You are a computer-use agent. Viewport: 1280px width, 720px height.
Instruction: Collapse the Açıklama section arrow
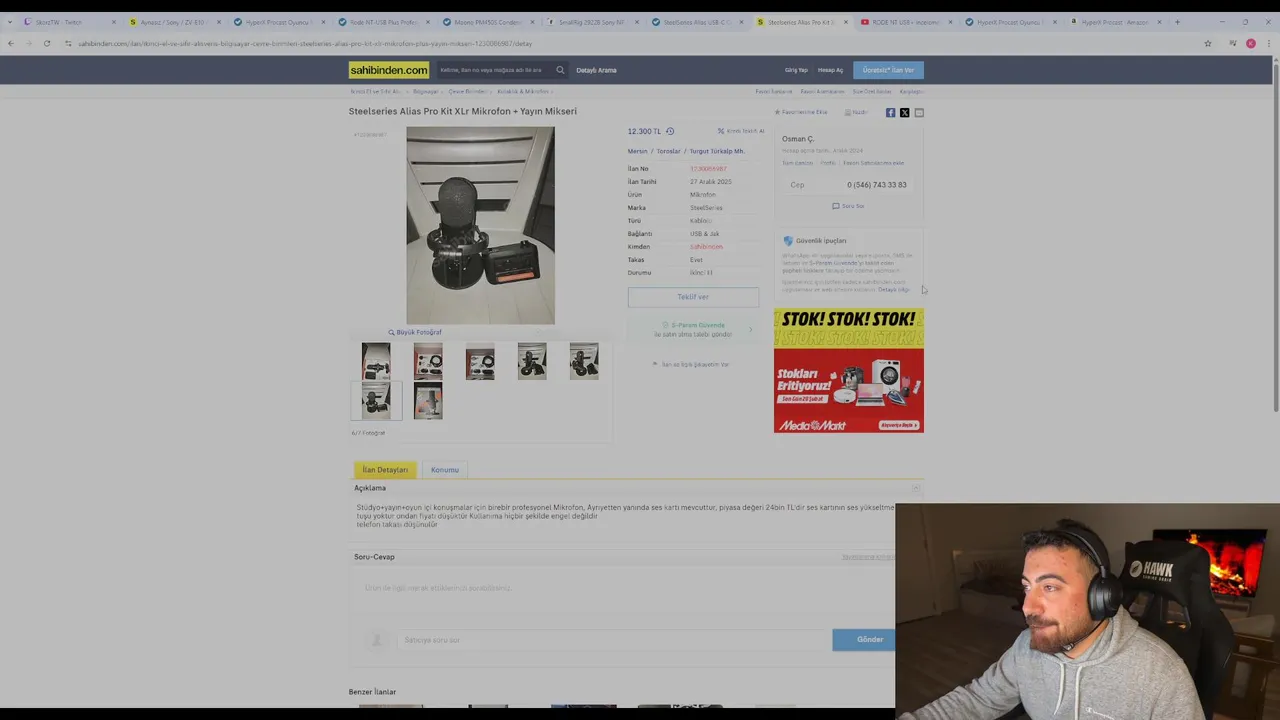[x=915, y=488]
